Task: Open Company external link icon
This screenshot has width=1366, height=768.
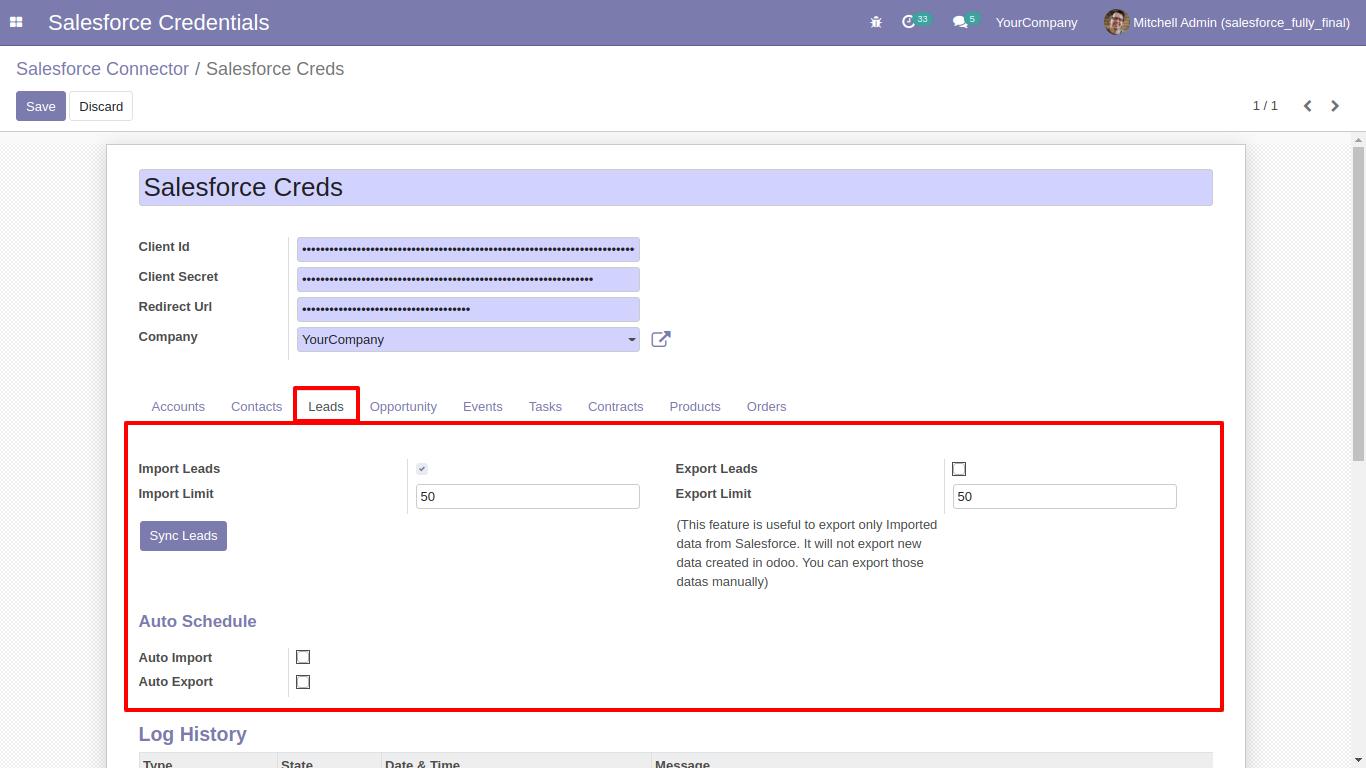Action: click(661, 339)
